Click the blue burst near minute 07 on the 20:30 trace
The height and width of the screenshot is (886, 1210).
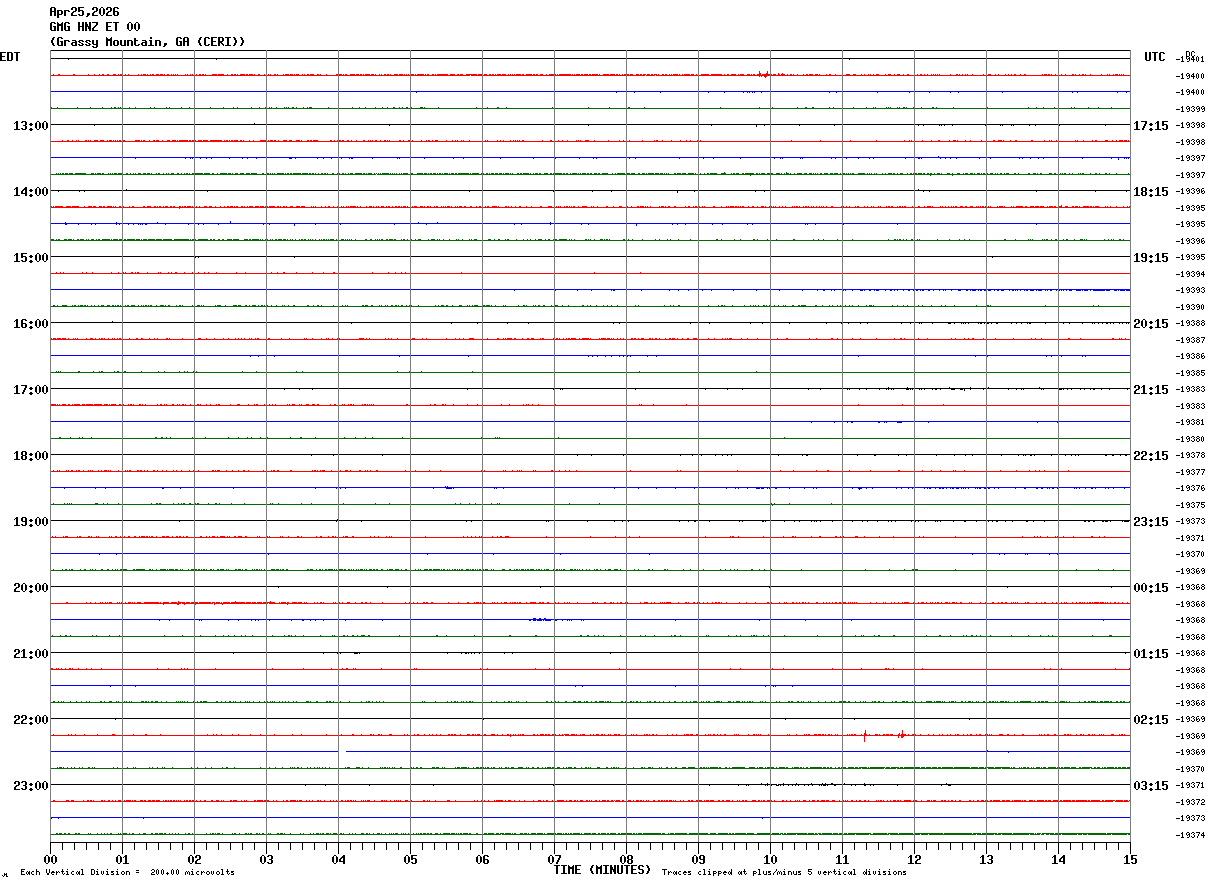tap(541, 620)
